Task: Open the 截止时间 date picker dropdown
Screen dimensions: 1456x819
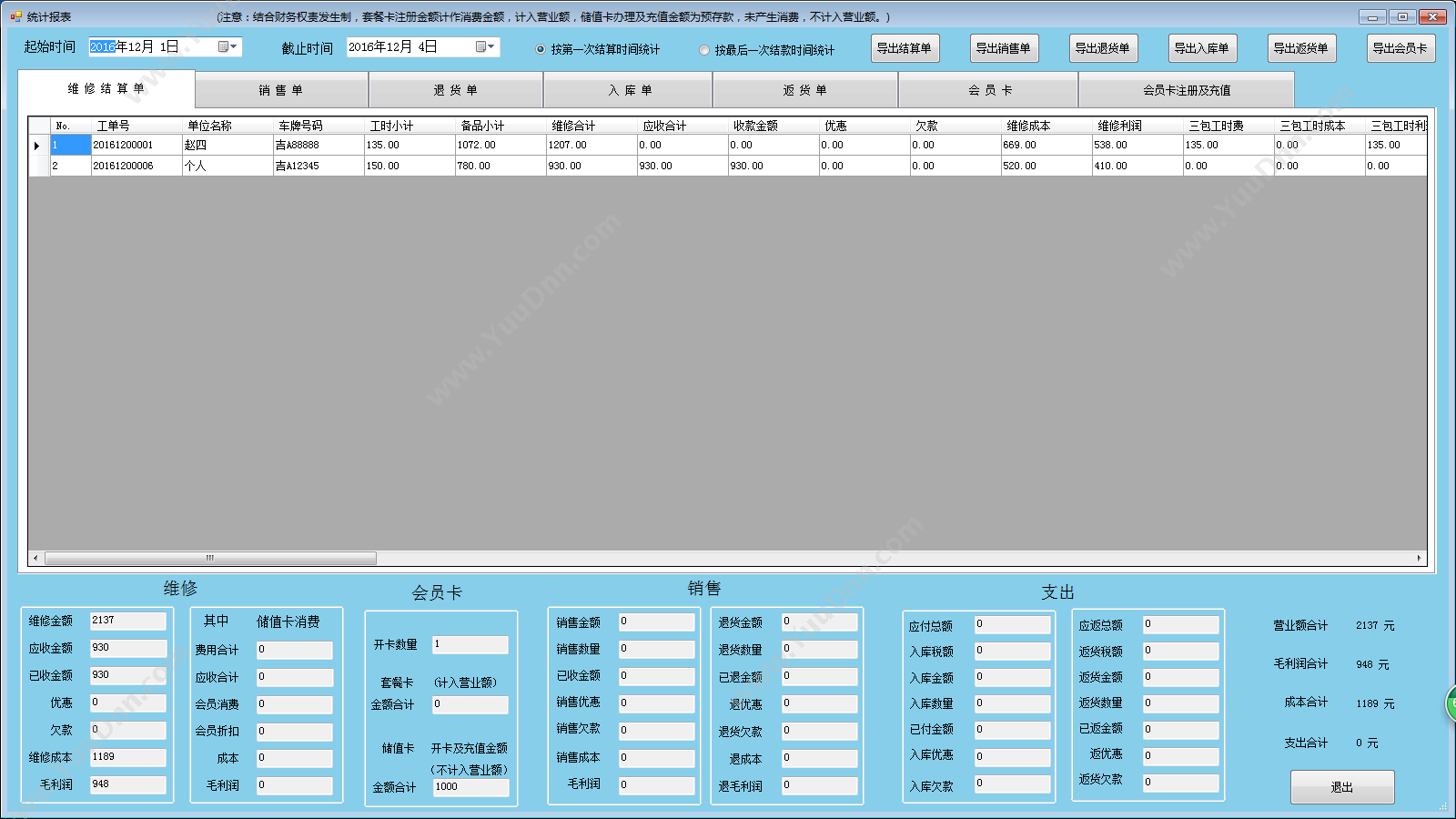Action: 484,46
